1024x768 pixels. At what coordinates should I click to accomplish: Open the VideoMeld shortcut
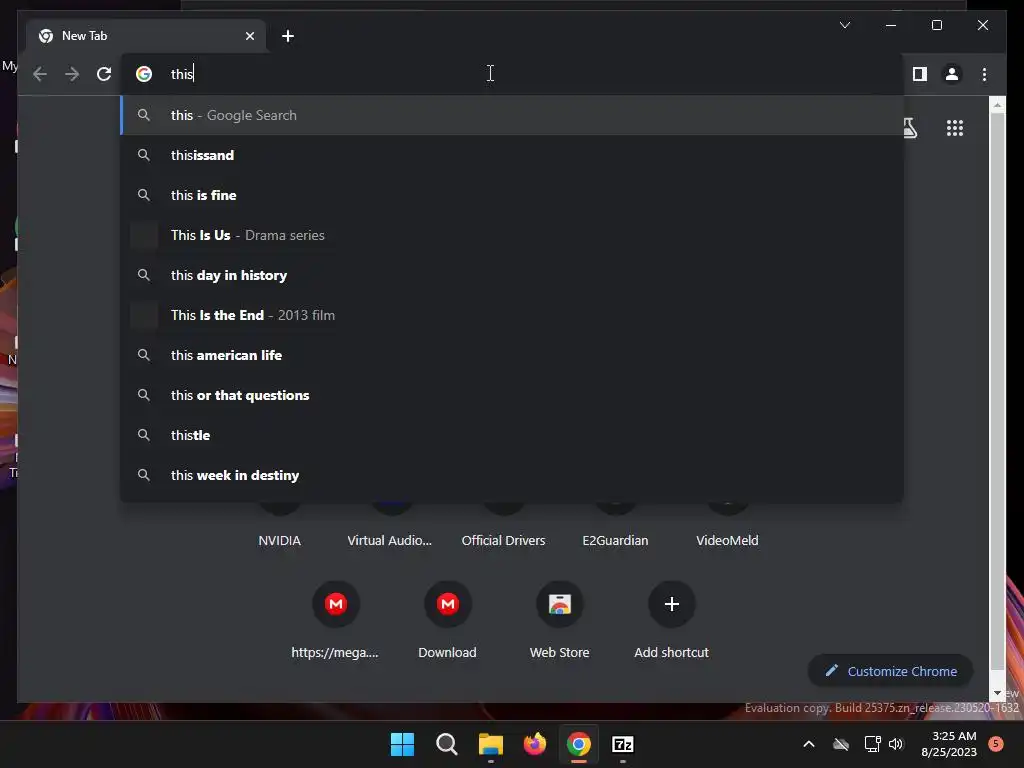(728, 540)
